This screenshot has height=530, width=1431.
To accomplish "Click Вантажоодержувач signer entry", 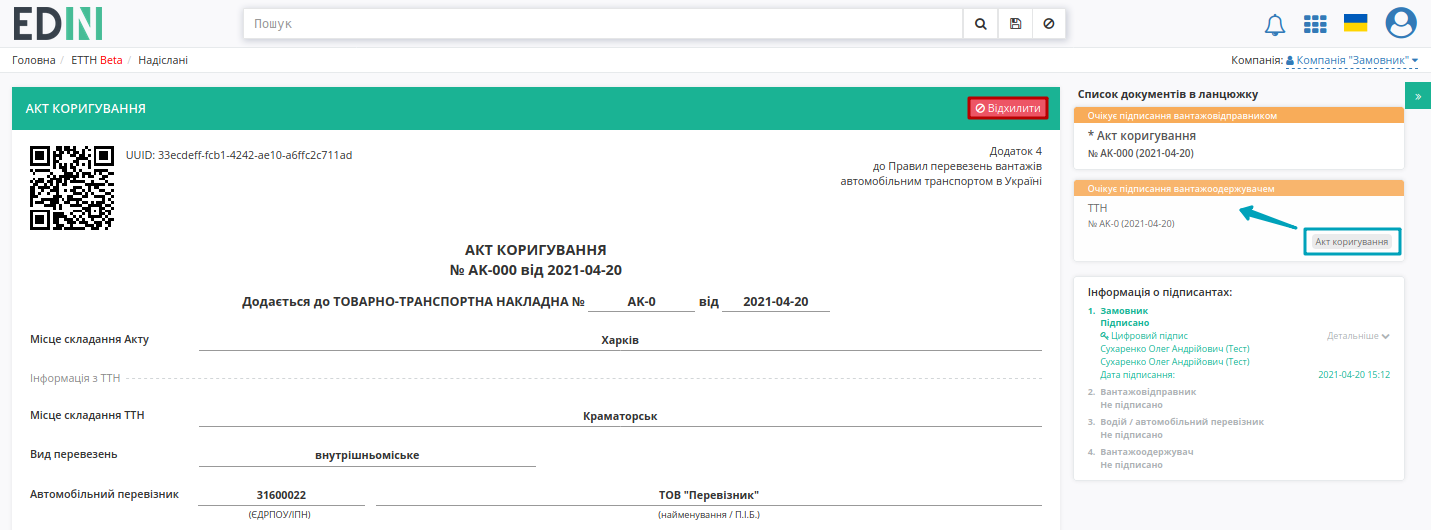I will (1147, 452).
